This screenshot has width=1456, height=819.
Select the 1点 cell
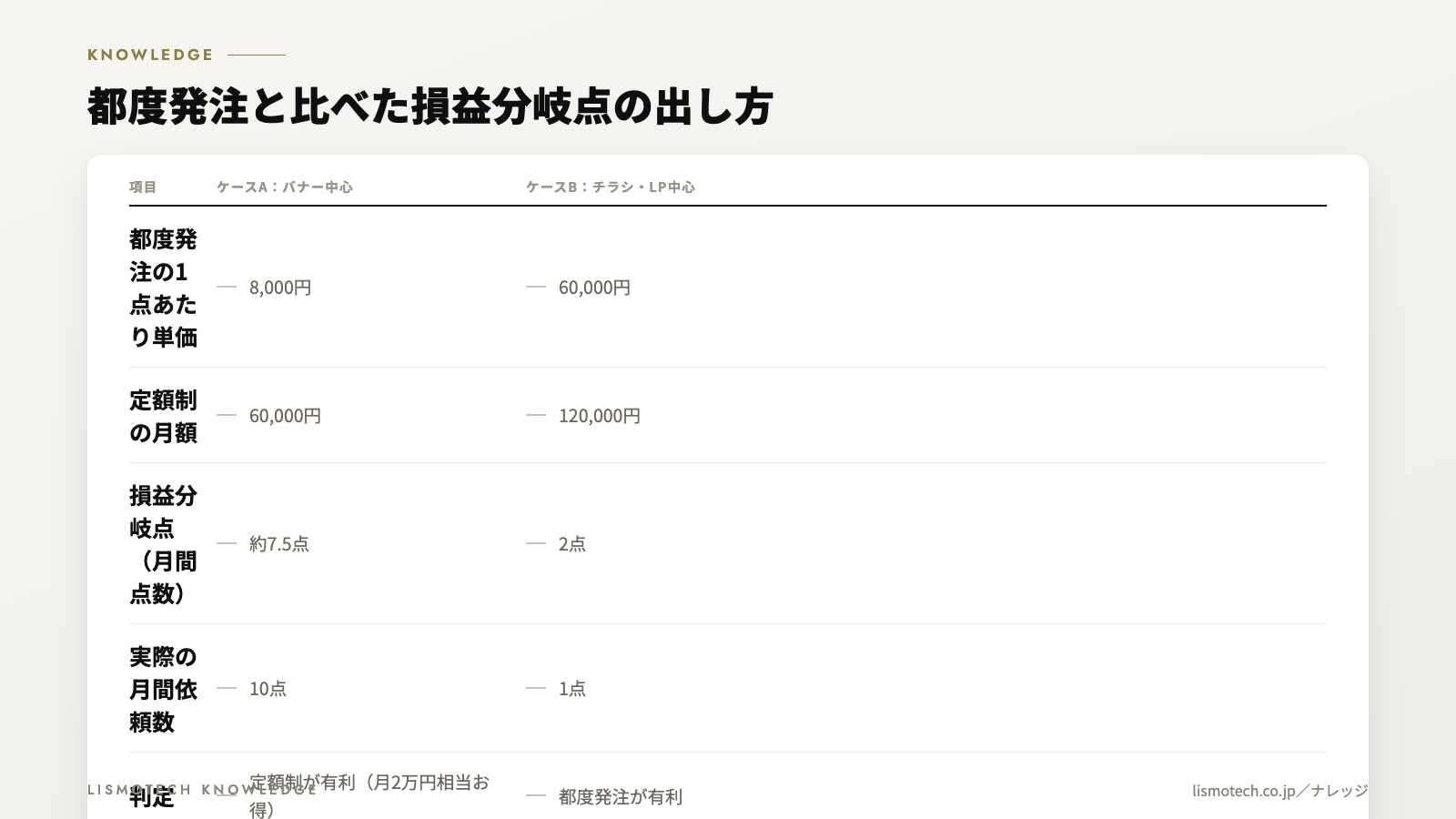[x=572, y=689]
